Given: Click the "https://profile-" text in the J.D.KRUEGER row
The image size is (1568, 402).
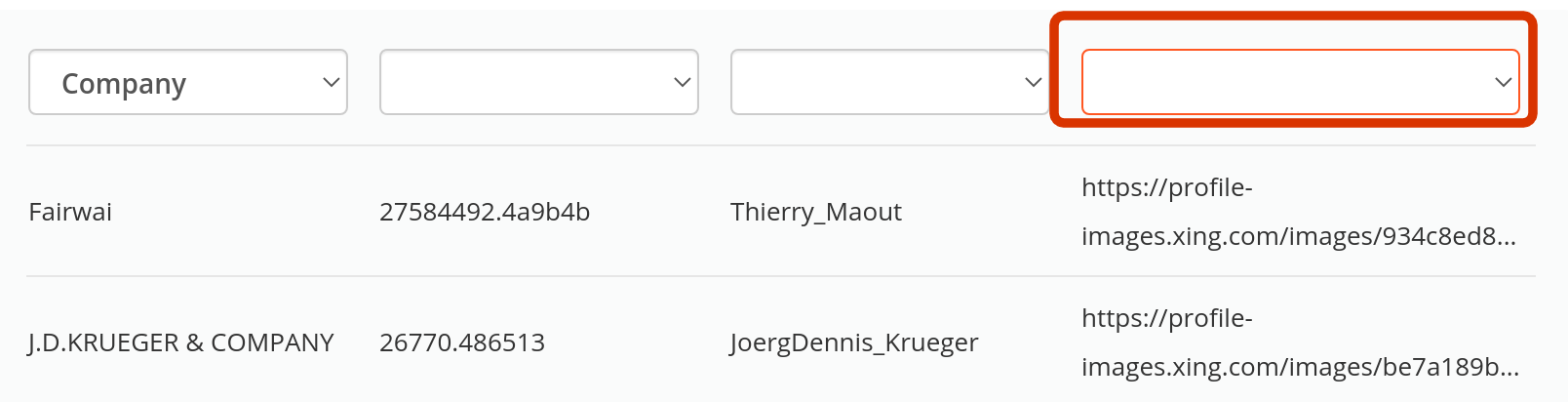Looking at the screenshot, I should [1166, 318].
